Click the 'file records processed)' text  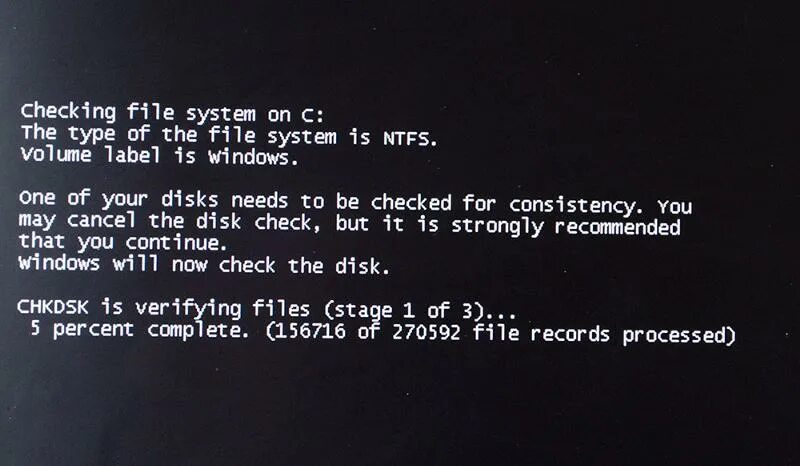[x=604, y=334]
